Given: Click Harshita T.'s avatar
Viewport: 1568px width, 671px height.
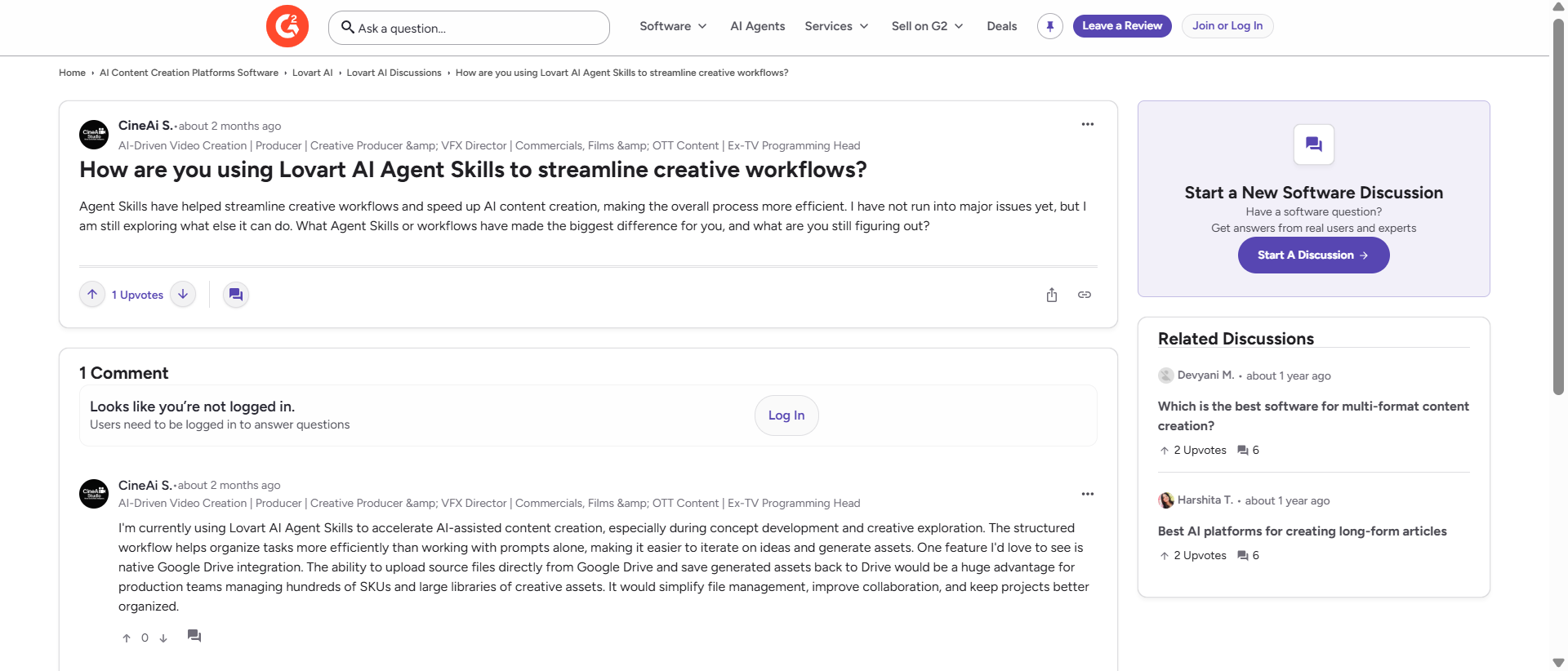Looking at the screenshot, I should coord(1166,500).
